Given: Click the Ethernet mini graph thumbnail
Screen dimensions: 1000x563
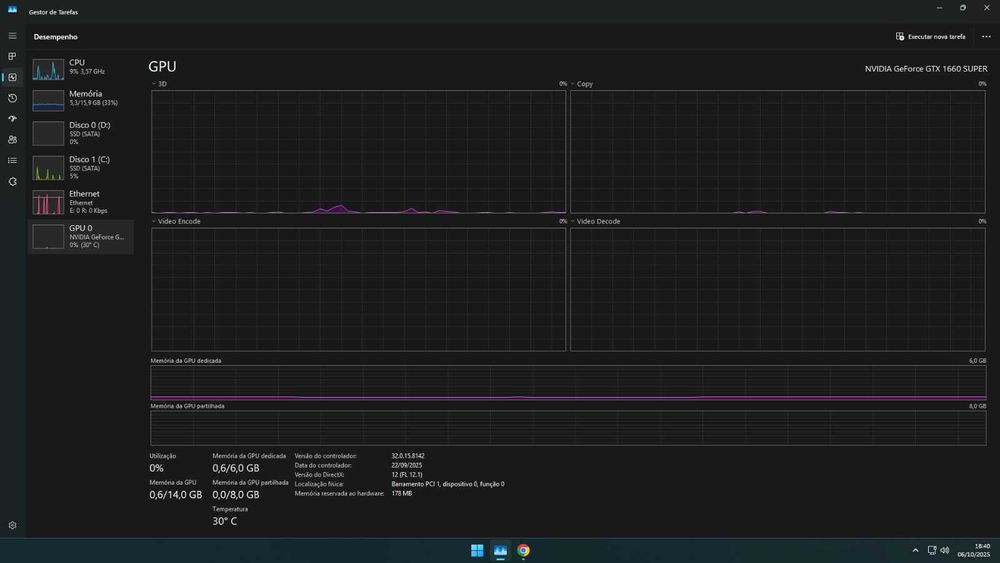Looking at the screenshot, I should coord(48,202).
